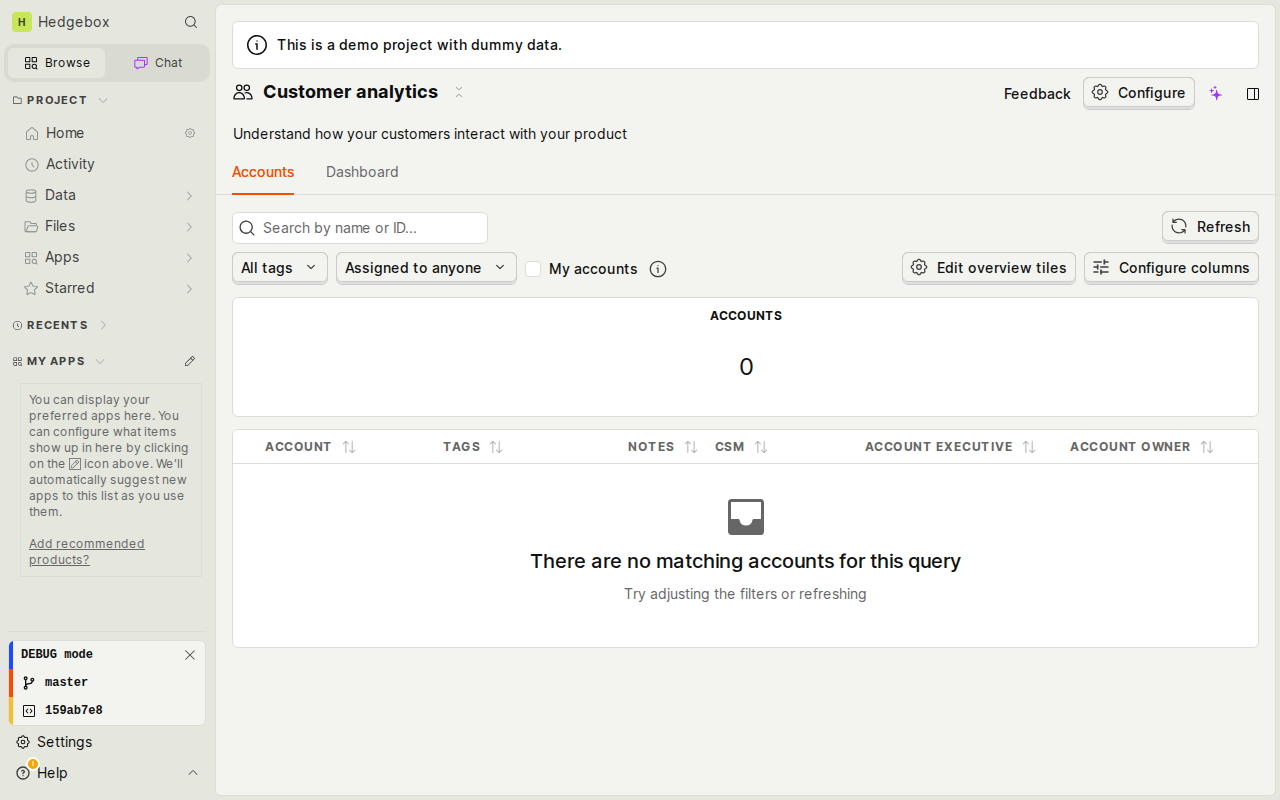The height and width of the screenshot is (800, 1280).
Task: Enable the My accounts checkbox
Action: (x=533, y=269)
